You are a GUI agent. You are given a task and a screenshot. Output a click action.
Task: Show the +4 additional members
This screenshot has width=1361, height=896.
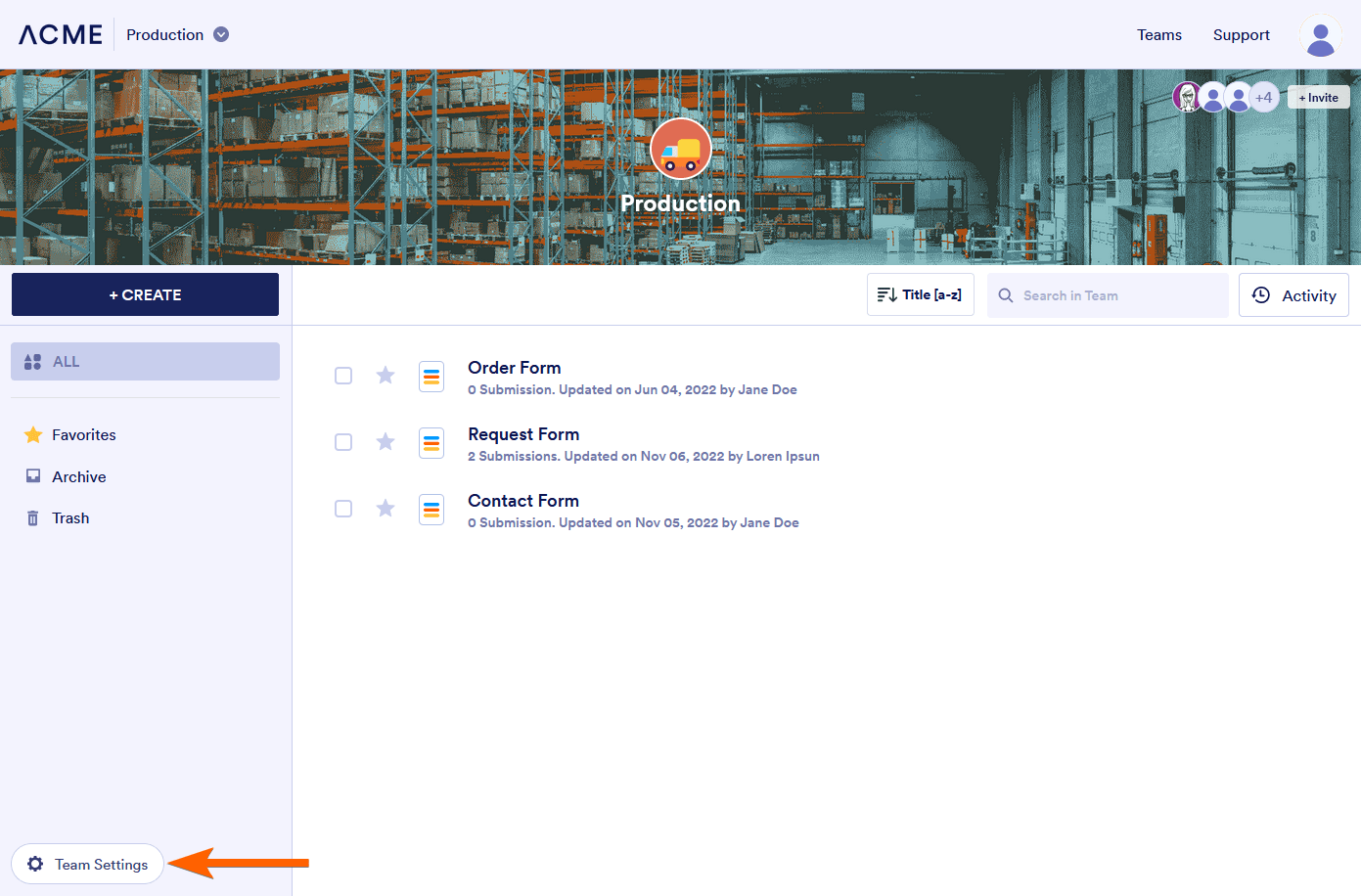(1264, 97)
